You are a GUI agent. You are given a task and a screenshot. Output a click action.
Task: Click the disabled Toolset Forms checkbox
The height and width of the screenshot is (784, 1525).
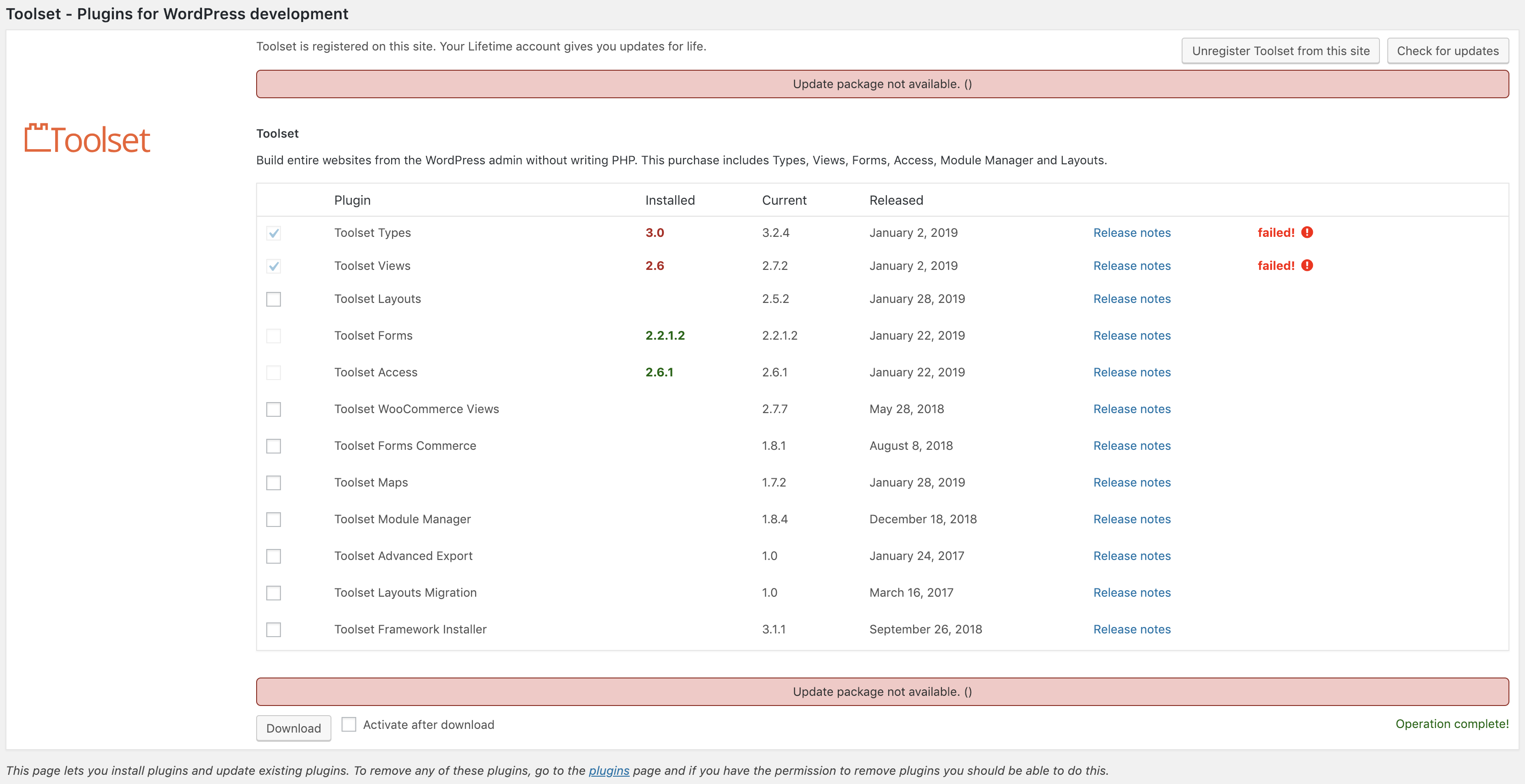pyautogui.click(x=274, y=336)
